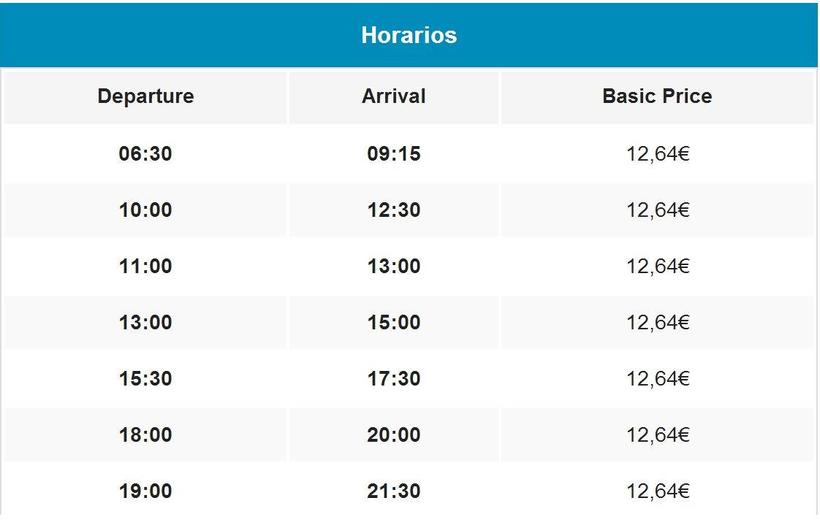
Task: Click the Horarios table title
Action: point(408,35)
